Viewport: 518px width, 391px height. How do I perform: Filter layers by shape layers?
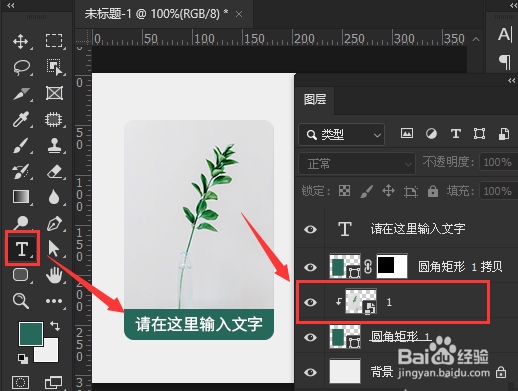pos(479,134)
